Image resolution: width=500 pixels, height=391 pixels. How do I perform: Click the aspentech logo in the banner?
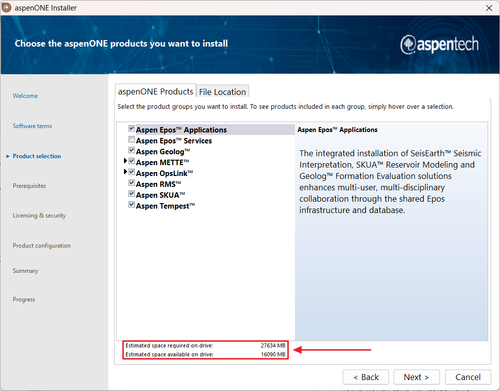[x=439, y=45]
